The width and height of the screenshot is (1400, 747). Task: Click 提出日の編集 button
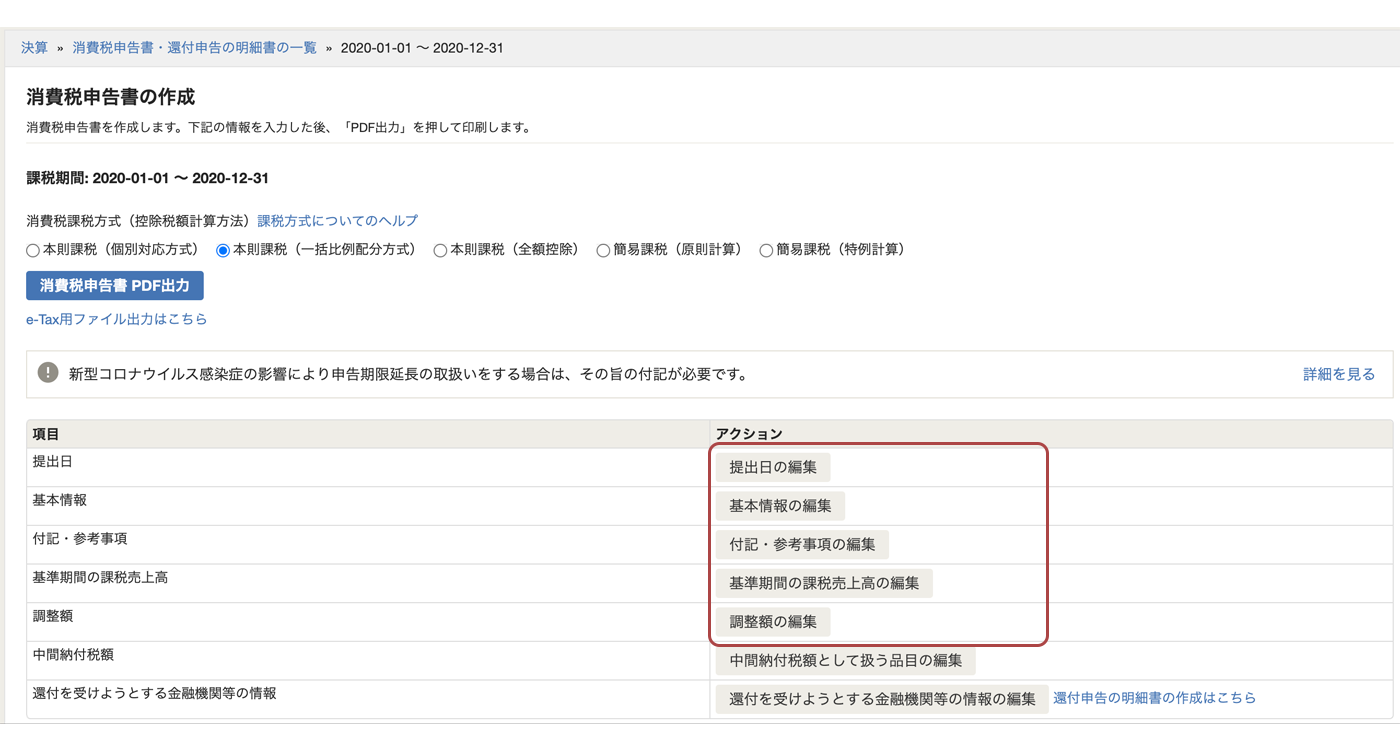point(773,467)
